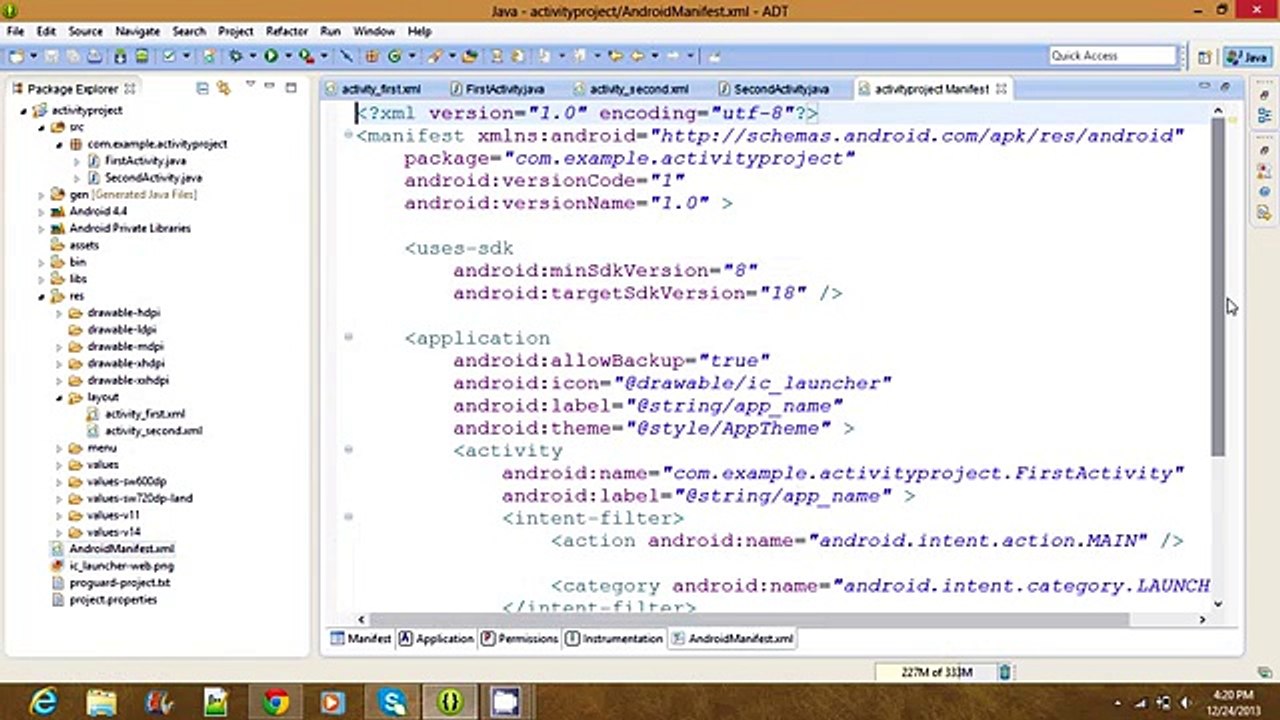This screenshot has width=1280, height=720.
Task: Click the Android SDK Manager toolbar icon
Action: tap(120, 56)
